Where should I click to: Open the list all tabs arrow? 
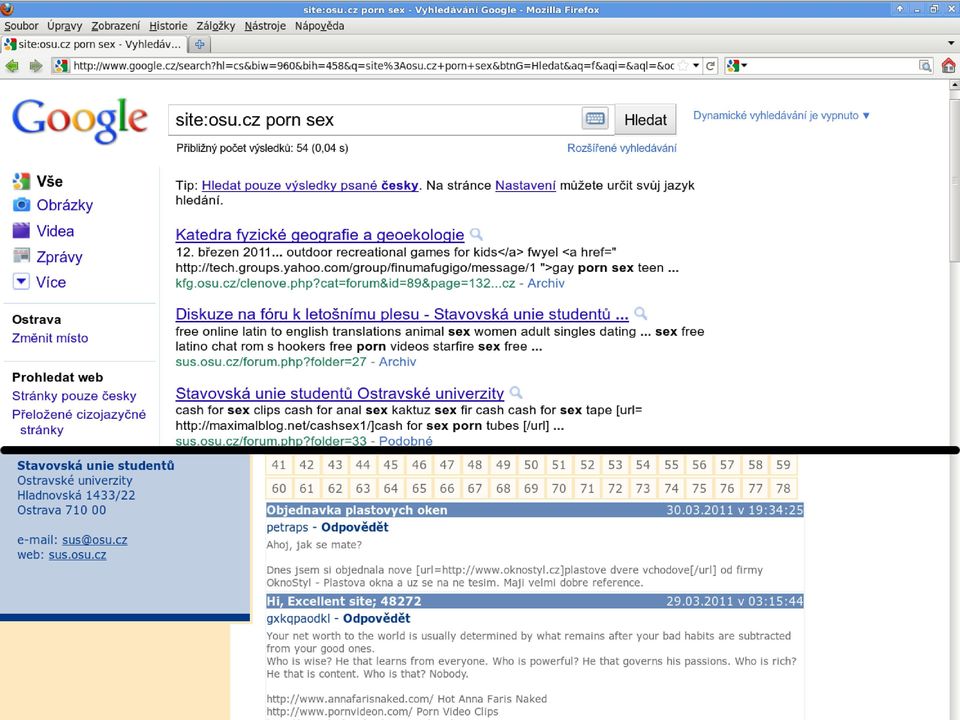(951, 43)
